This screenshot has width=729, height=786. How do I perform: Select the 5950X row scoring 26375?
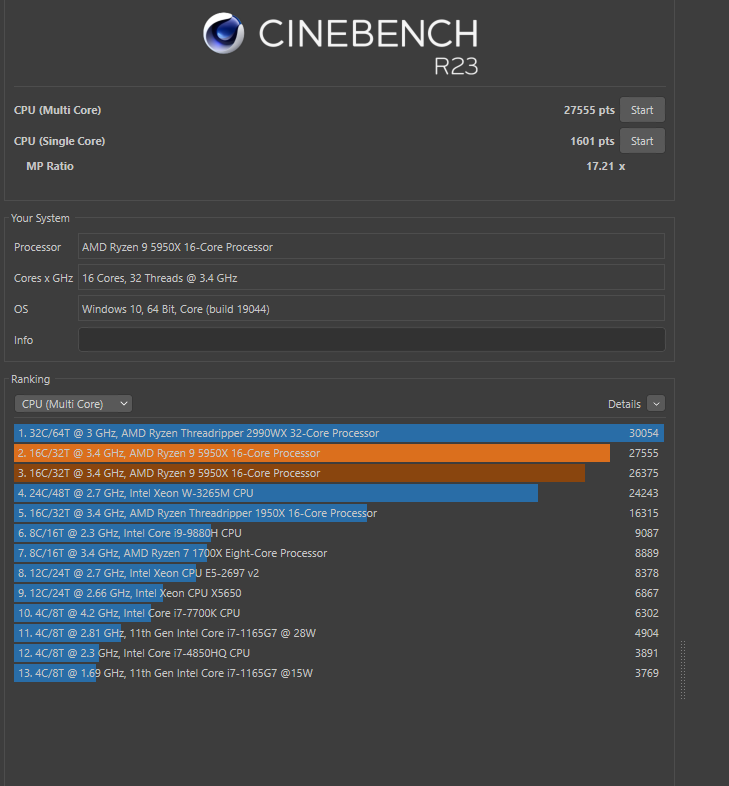pyautogui.click(x=339, y=473)
